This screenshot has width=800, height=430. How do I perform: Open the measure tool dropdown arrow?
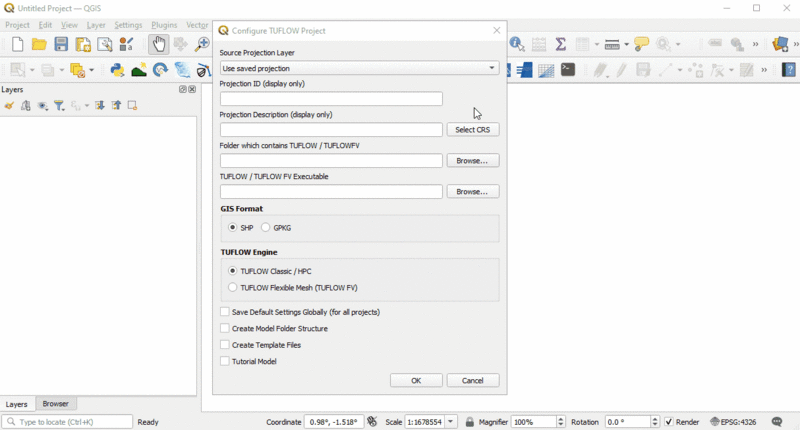pyautogui.click(x=626, y=45)
